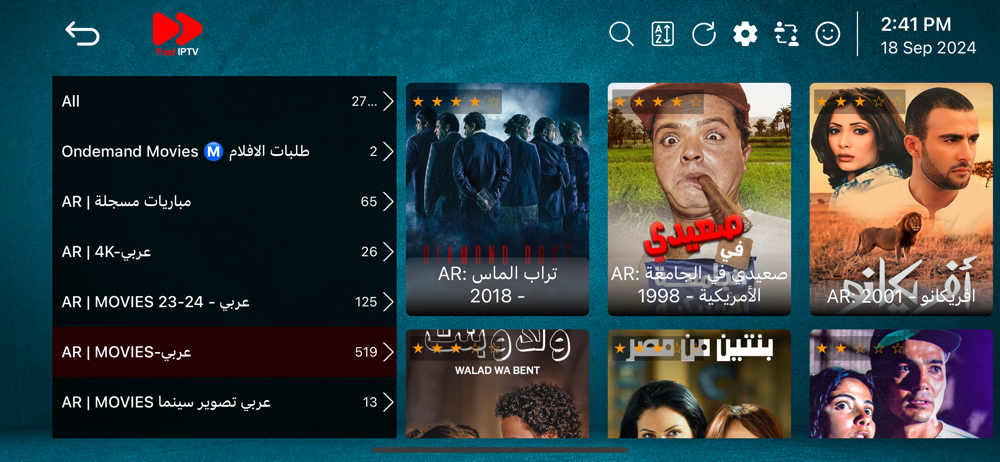The height and width of the screenshot is (462, 1000).
Task: Select the Ondemand Movies category
Action: coord(224,152)
